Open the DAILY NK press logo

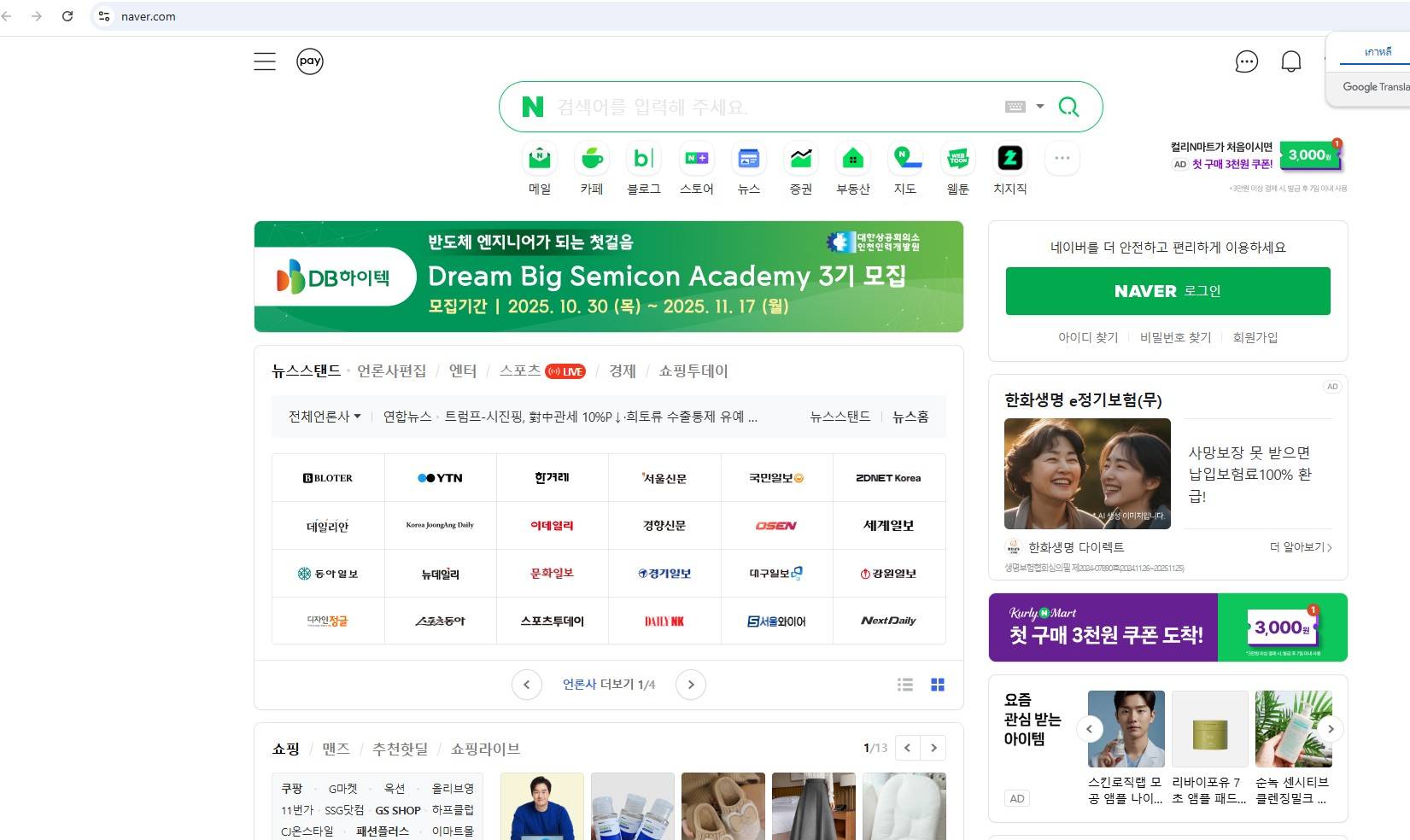[x=664, y=621]
